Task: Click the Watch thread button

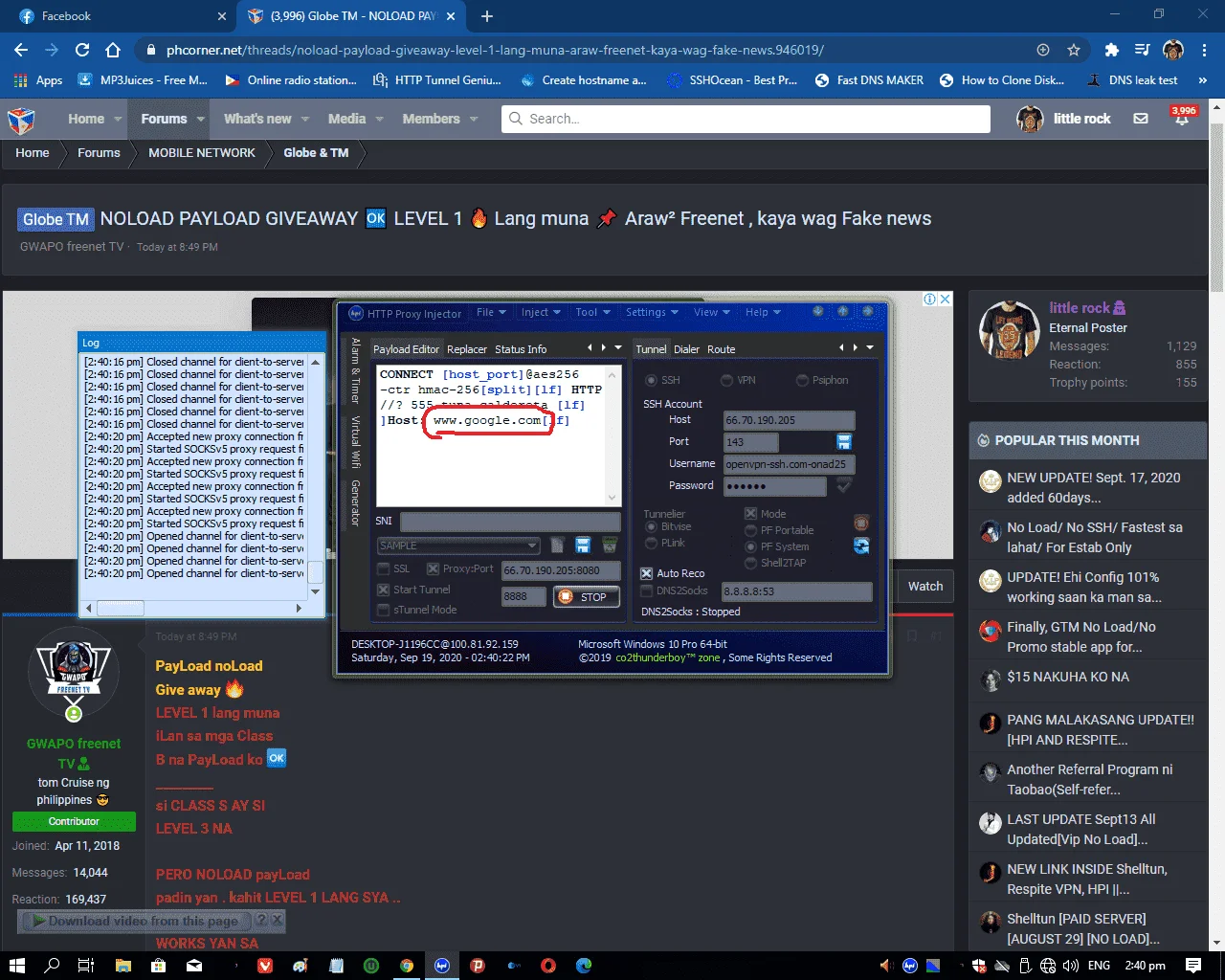Action: (x=925, y=586)
